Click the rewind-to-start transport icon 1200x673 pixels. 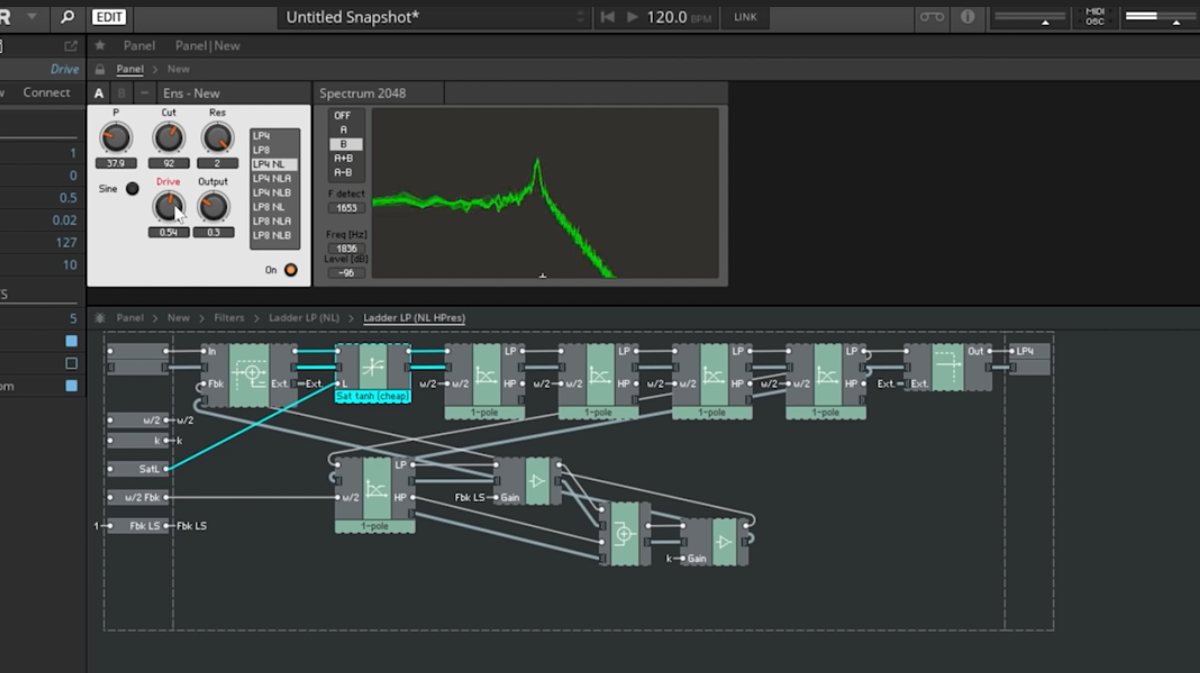tap(607, 17)
